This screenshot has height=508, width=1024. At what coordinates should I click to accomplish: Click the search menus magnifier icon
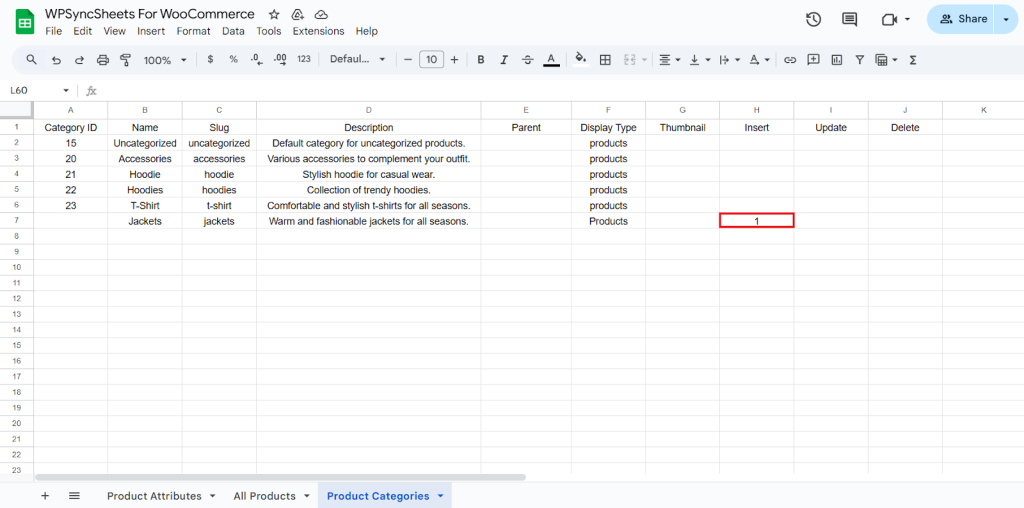31,59
